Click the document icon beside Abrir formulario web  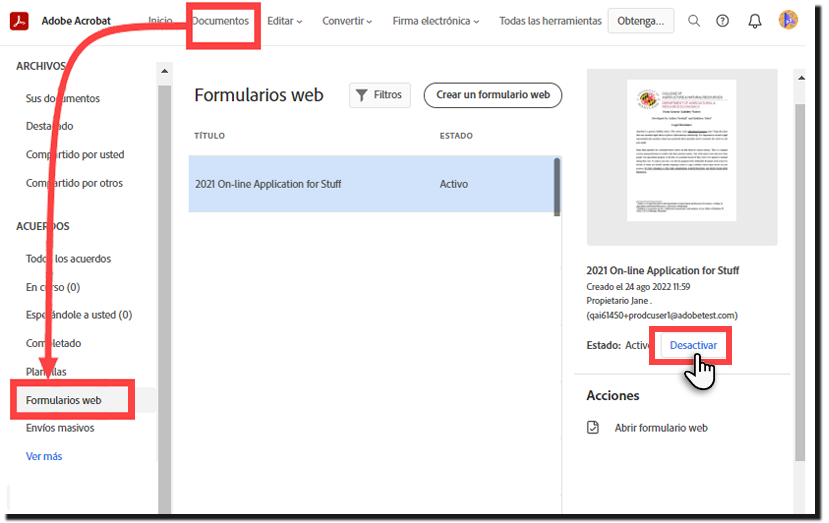[593, 427]
